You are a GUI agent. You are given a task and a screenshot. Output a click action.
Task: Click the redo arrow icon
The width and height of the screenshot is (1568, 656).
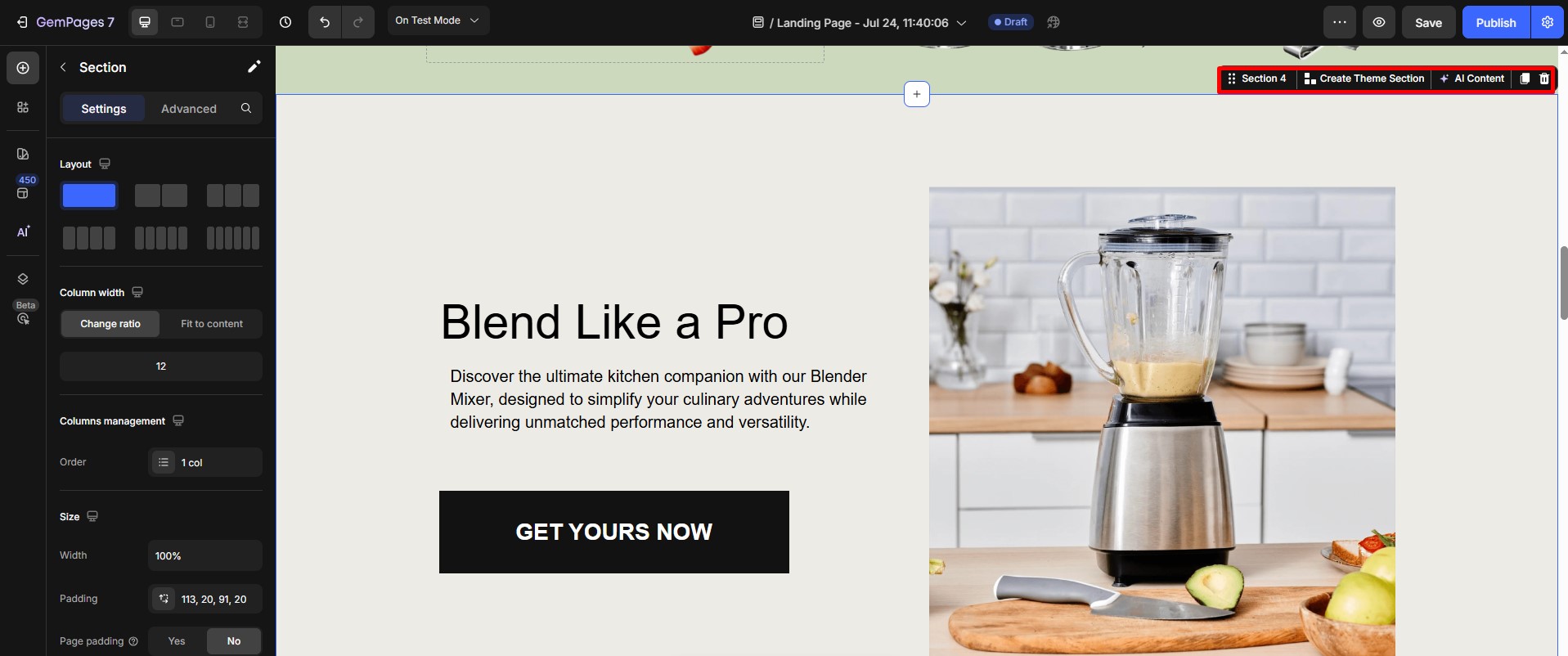click(x=358, y=22)
